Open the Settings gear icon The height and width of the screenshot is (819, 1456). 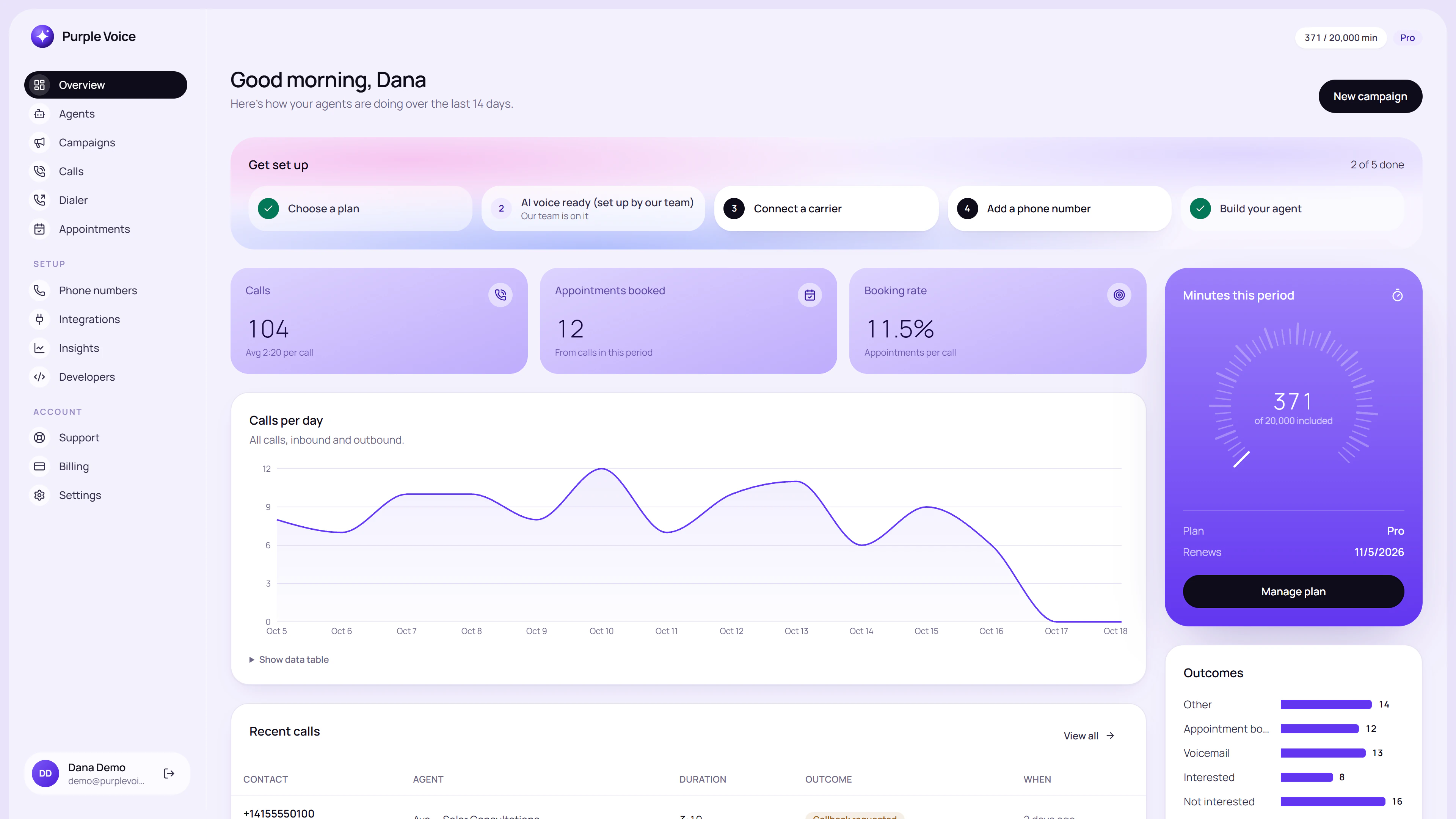[39, 495]
